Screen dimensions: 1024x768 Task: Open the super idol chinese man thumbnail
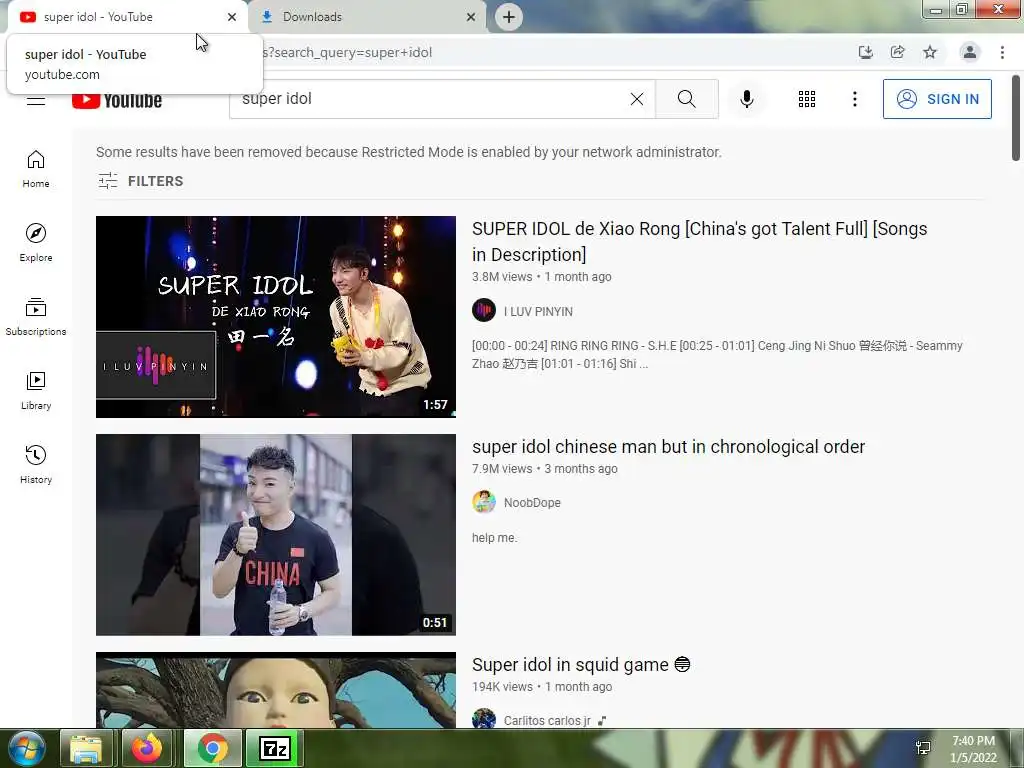tap(276, 535)
